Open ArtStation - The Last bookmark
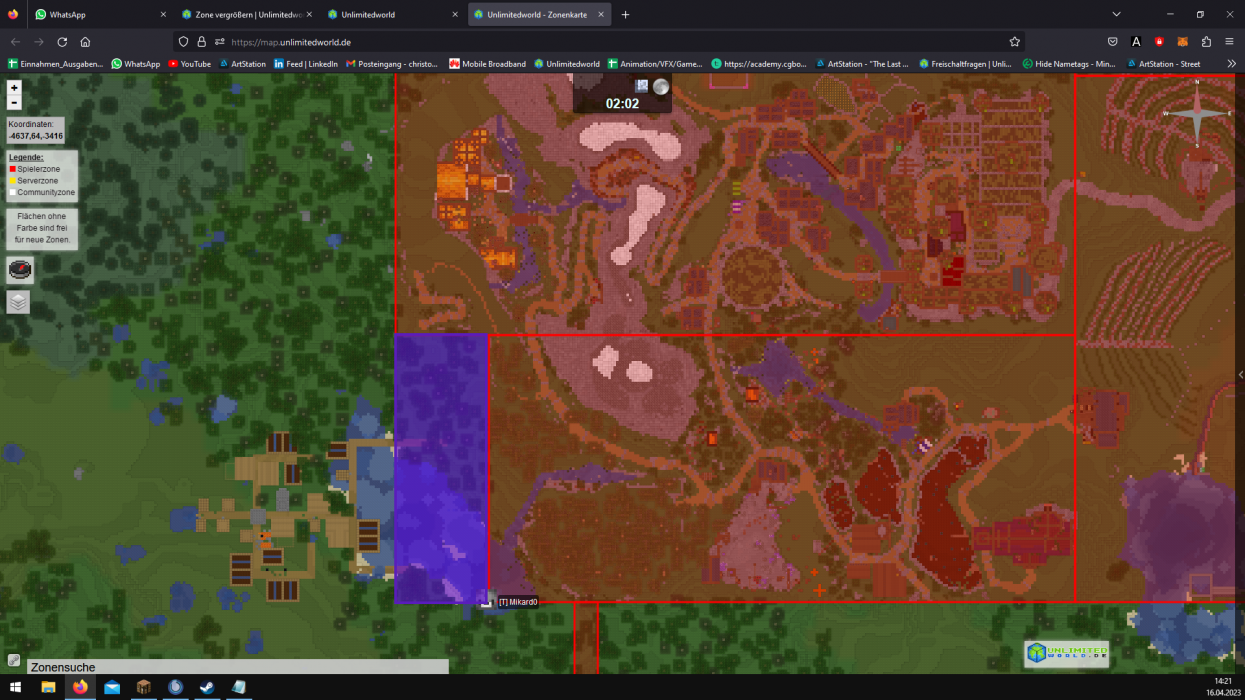 (x=862, y=64)
